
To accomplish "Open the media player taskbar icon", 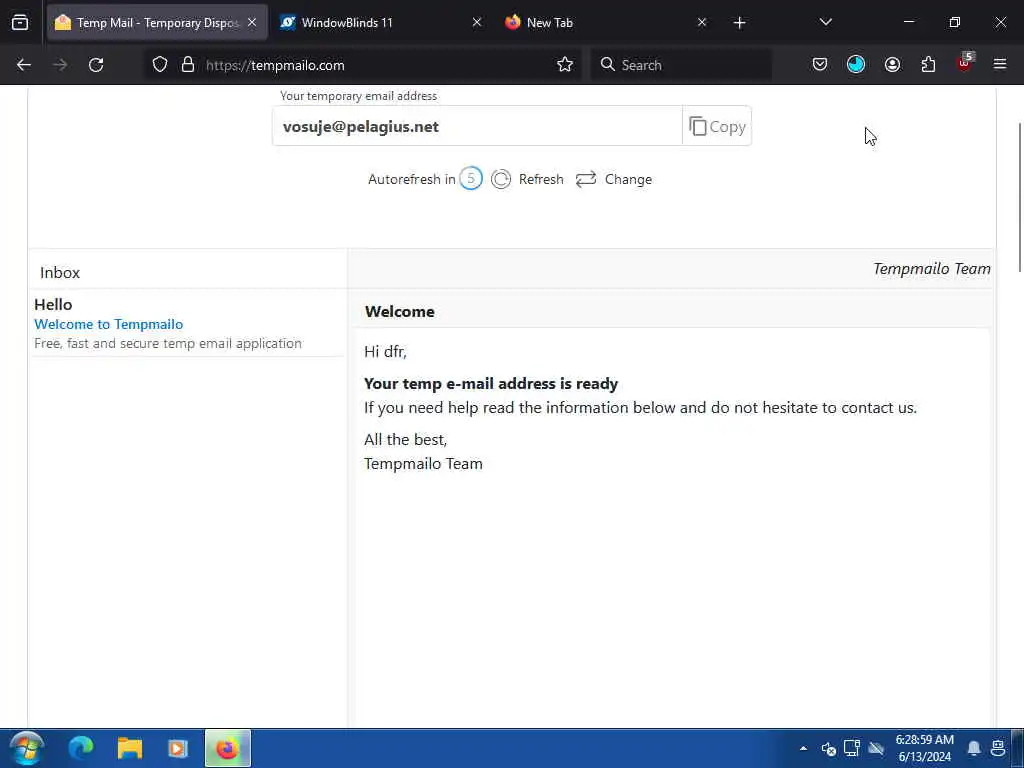I will pos(178,748).
